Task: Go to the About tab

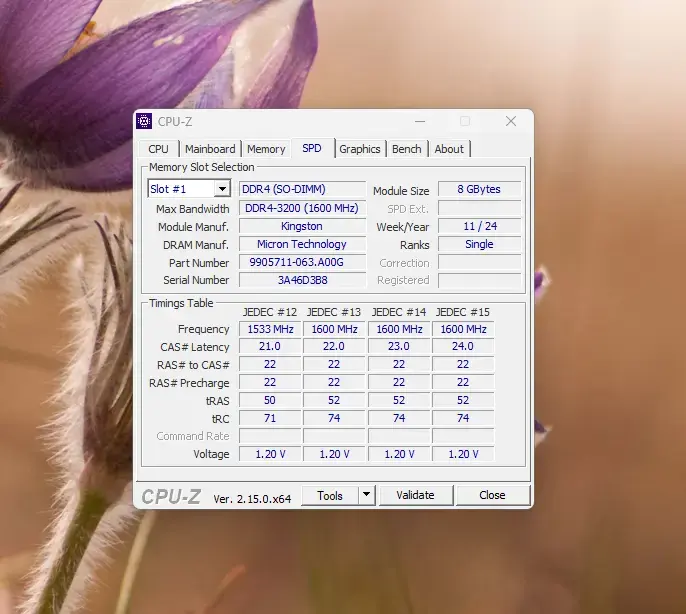Action: pos(449,149)
